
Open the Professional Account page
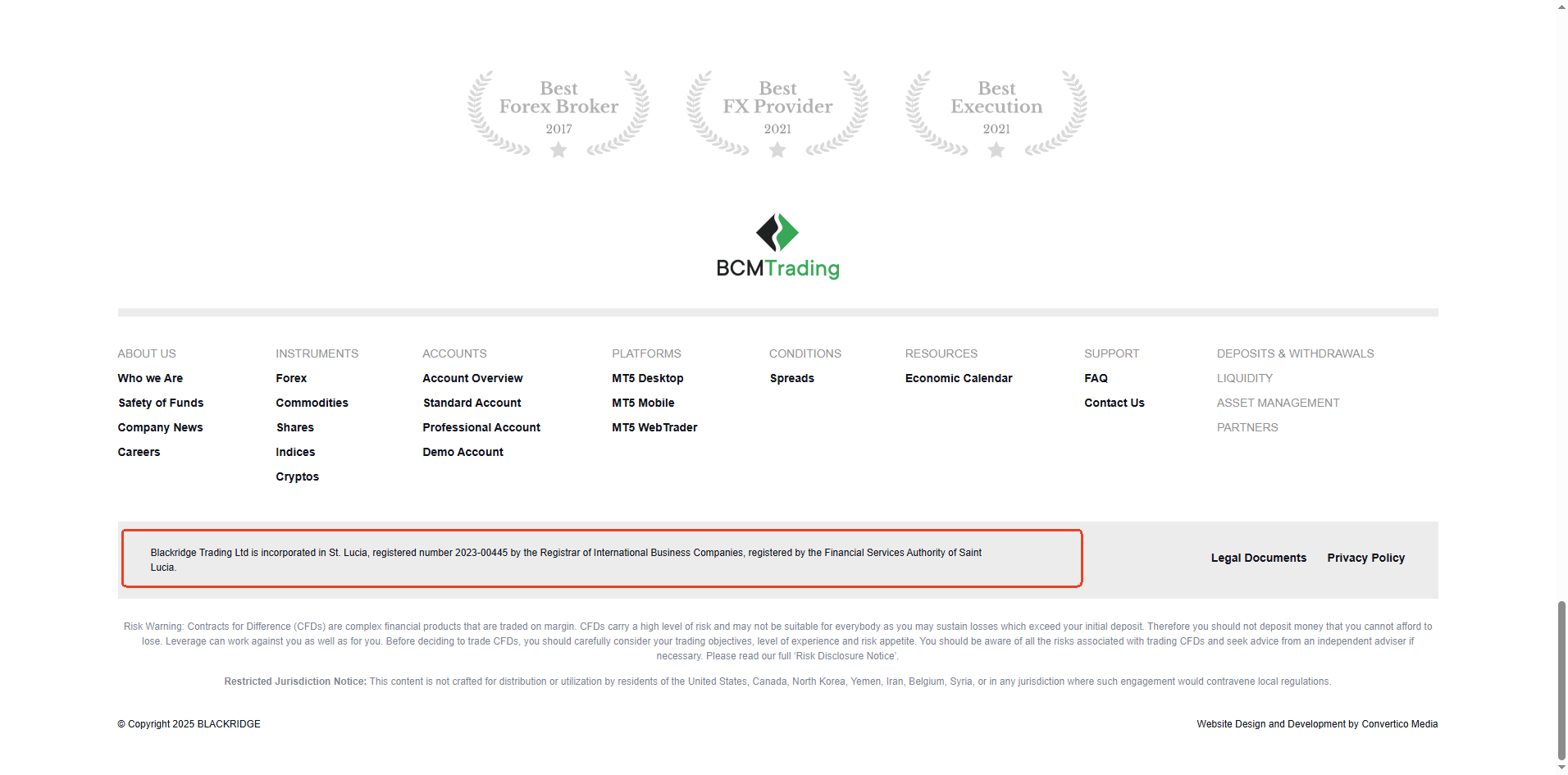click(x=481, y=427)
